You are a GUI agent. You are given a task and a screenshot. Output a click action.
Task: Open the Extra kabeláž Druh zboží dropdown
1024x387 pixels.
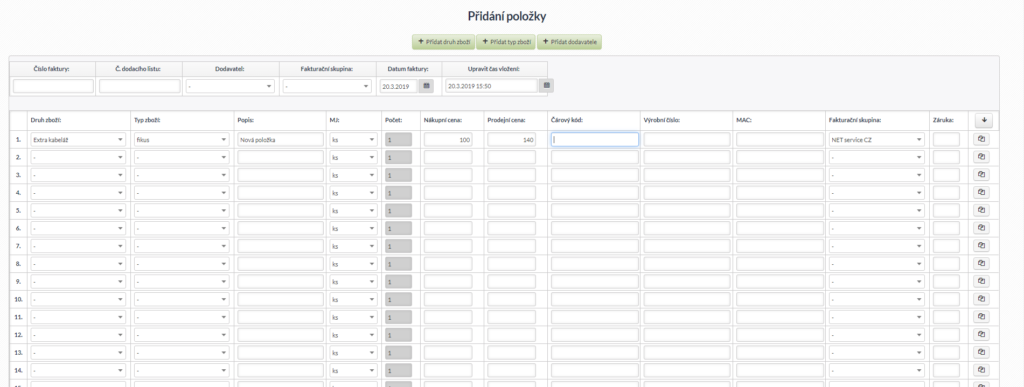coord(78,140)
